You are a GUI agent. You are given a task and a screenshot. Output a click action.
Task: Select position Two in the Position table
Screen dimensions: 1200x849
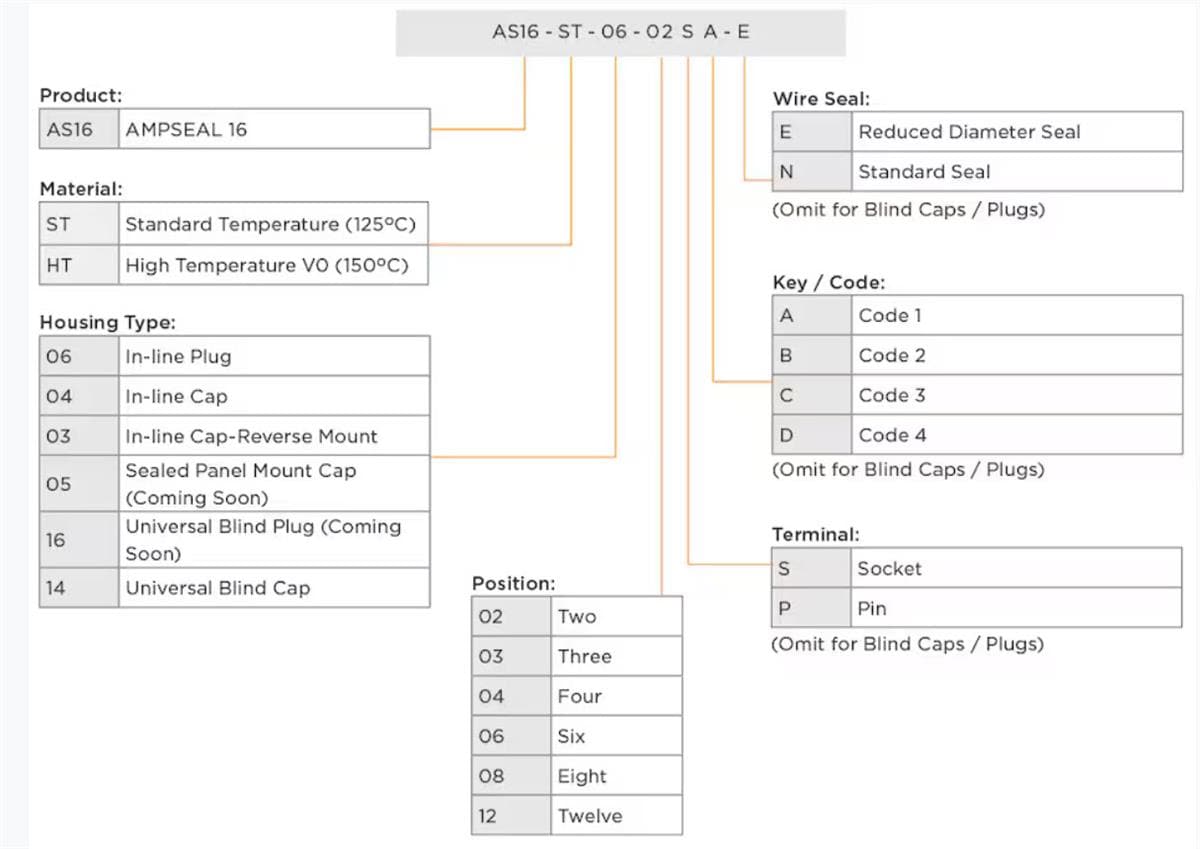click(577, 616)
